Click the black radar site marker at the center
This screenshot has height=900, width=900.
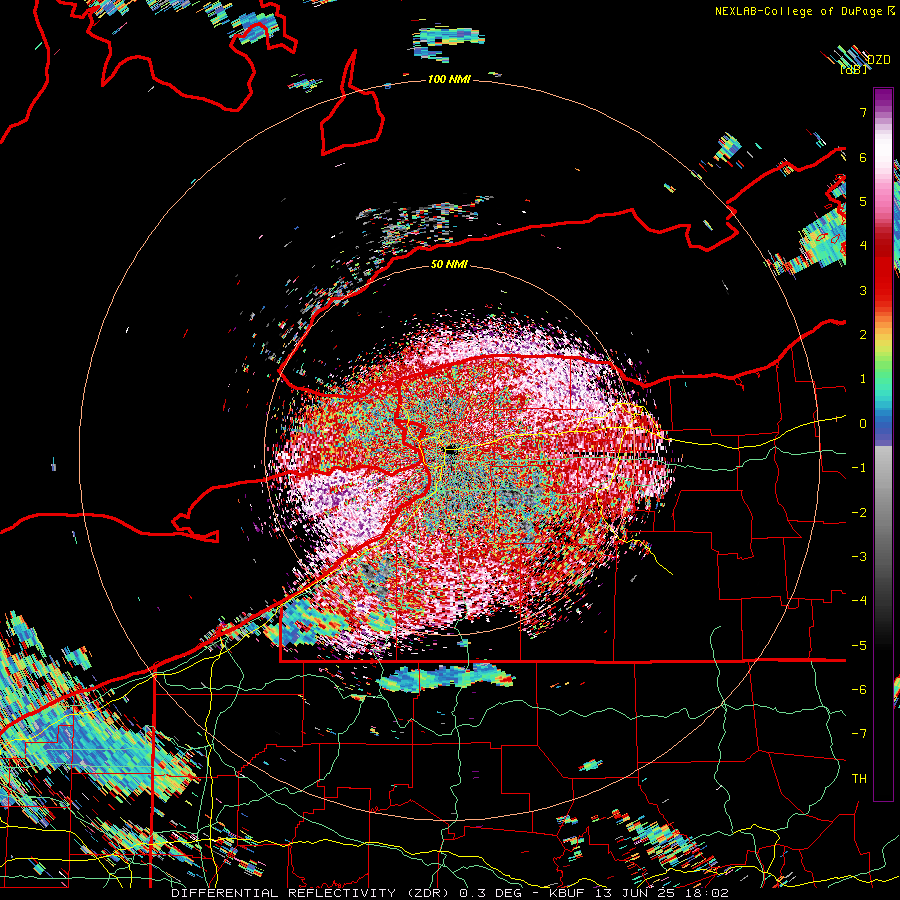click(451, 451)
